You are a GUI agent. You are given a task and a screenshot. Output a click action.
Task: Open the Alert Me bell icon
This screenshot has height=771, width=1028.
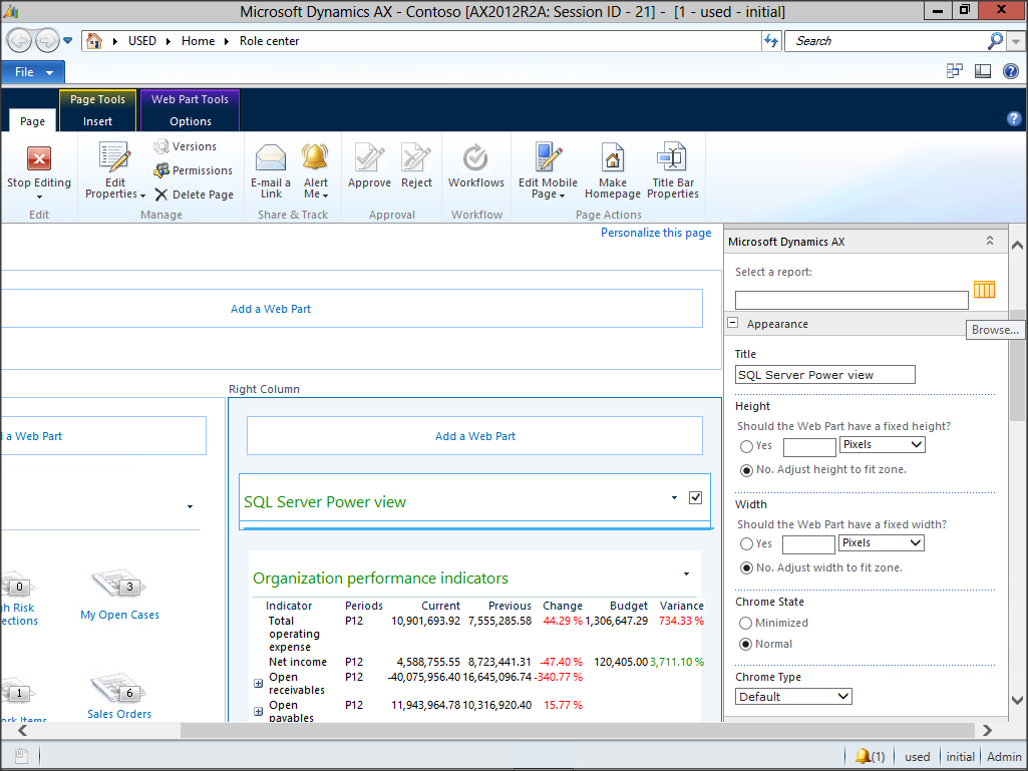click(x=315, y=159)
